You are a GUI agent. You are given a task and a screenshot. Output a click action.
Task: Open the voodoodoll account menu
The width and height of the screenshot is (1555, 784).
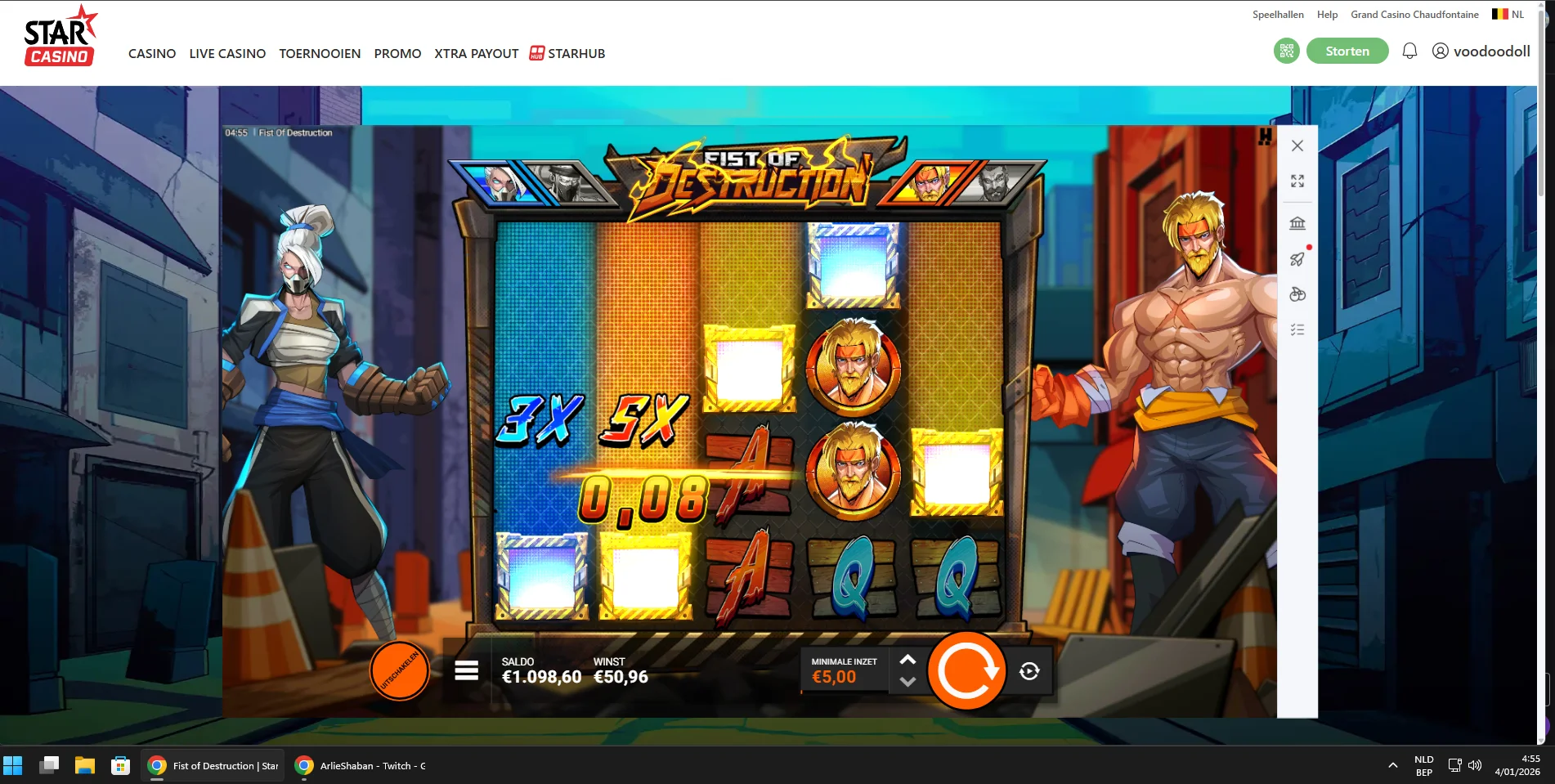(x=1481, y=51)
